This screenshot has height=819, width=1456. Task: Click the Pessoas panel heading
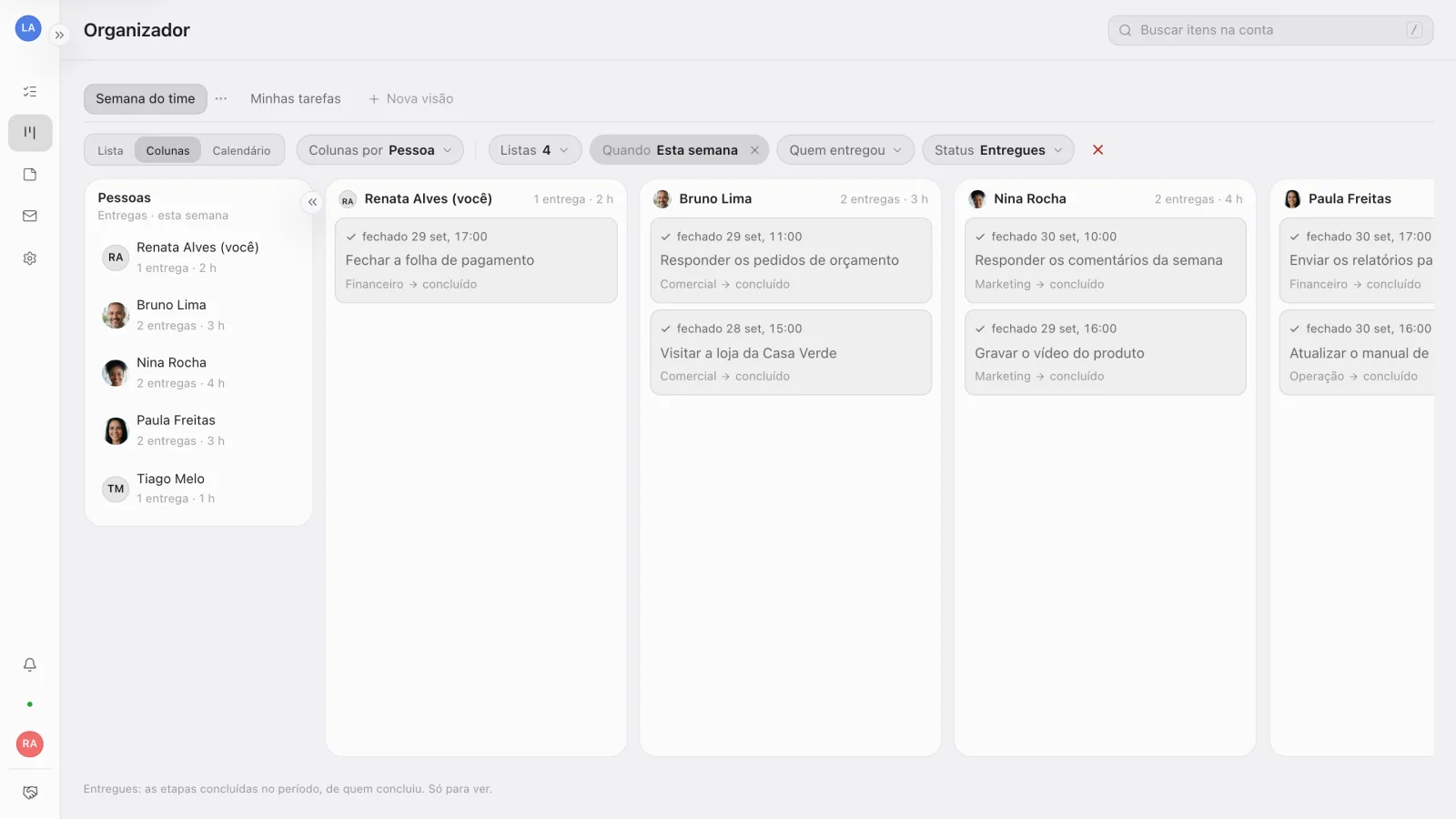point(125,197)
